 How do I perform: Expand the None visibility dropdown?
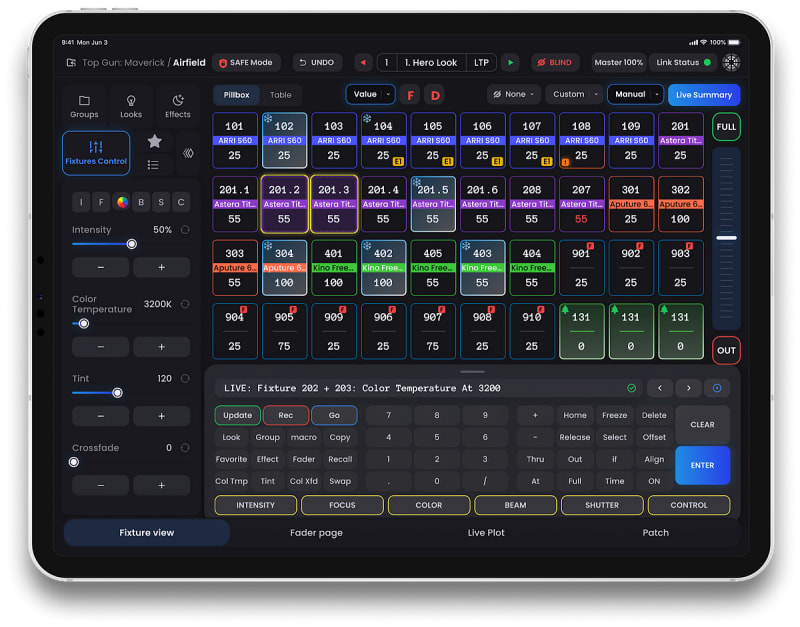coord(514,94)
